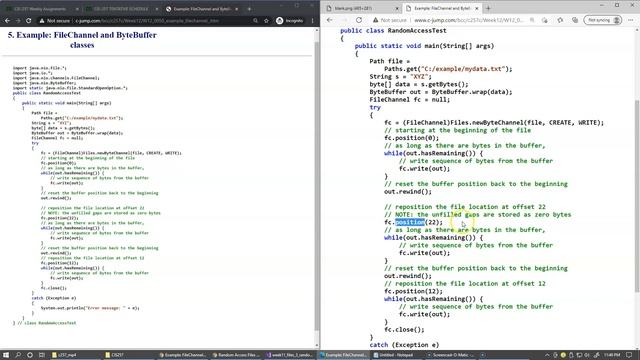Go back in the Chrome incognito window
Image resolution: width=640 pixels, height=360 pixels.
tap(7, 20)
